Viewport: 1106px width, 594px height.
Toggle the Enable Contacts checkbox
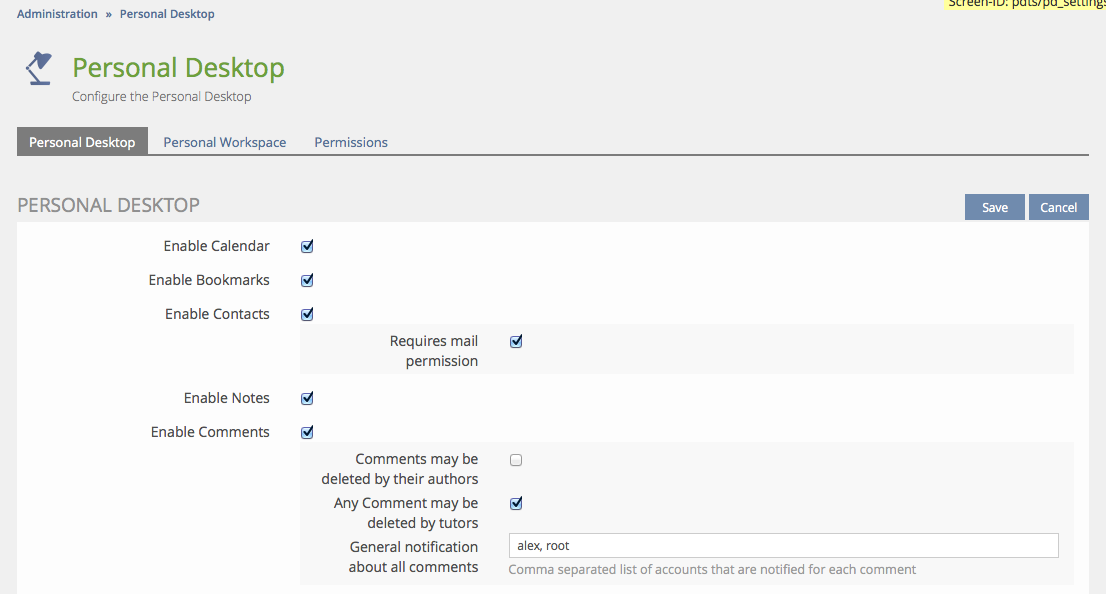coord(307,314)
